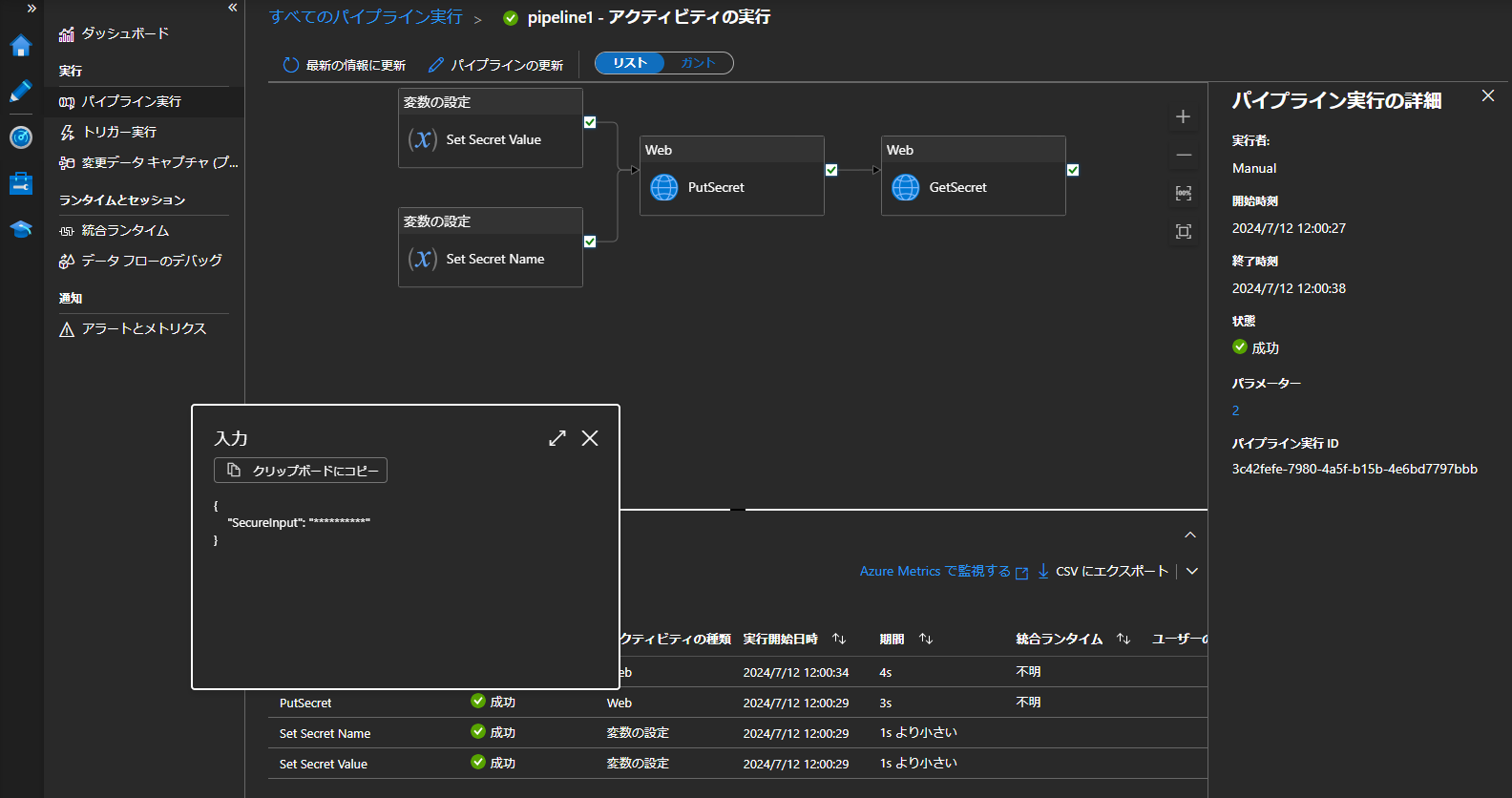Click success checkmark on Set Secret Name node
This screenshot has height=798, width=1512.
590,241
